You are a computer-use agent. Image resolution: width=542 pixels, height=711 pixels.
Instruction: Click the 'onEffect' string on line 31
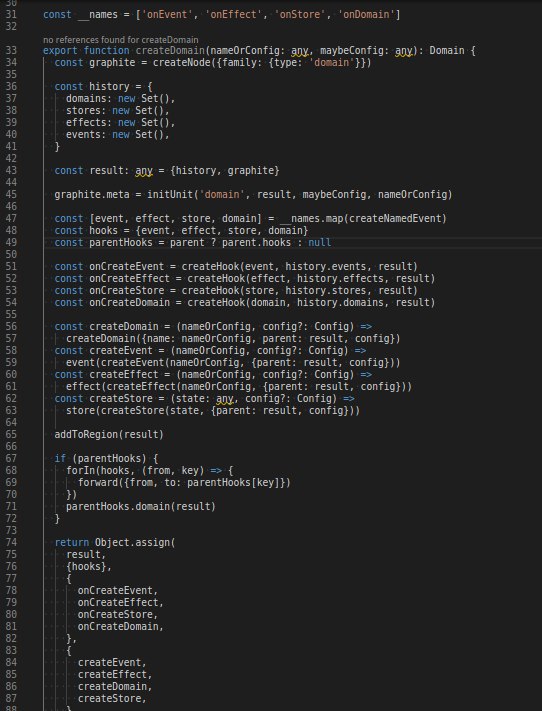click(x=234, y=15)
